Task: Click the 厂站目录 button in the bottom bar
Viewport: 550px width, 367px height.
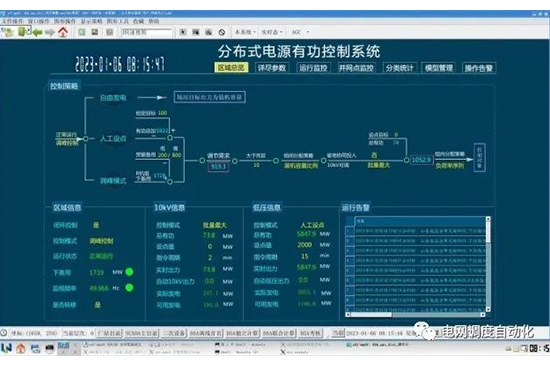Action: (109, 333)
